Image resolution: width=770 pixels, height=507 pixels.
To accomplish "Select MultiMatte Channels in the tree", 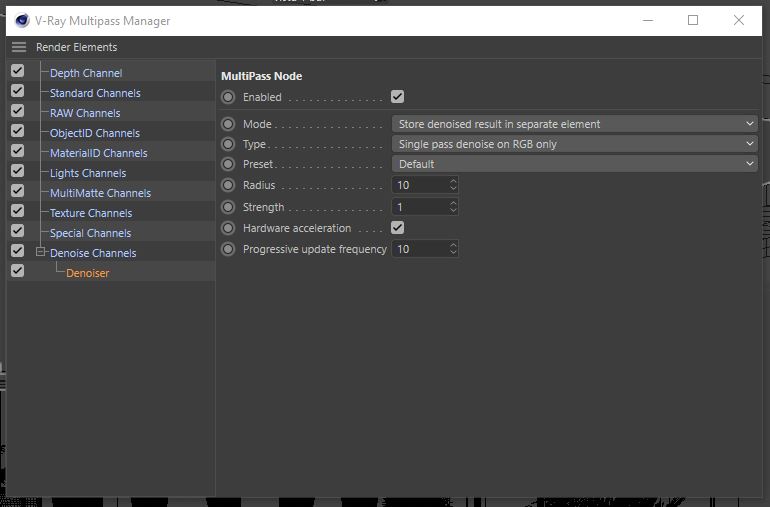I will click(101, 193).
